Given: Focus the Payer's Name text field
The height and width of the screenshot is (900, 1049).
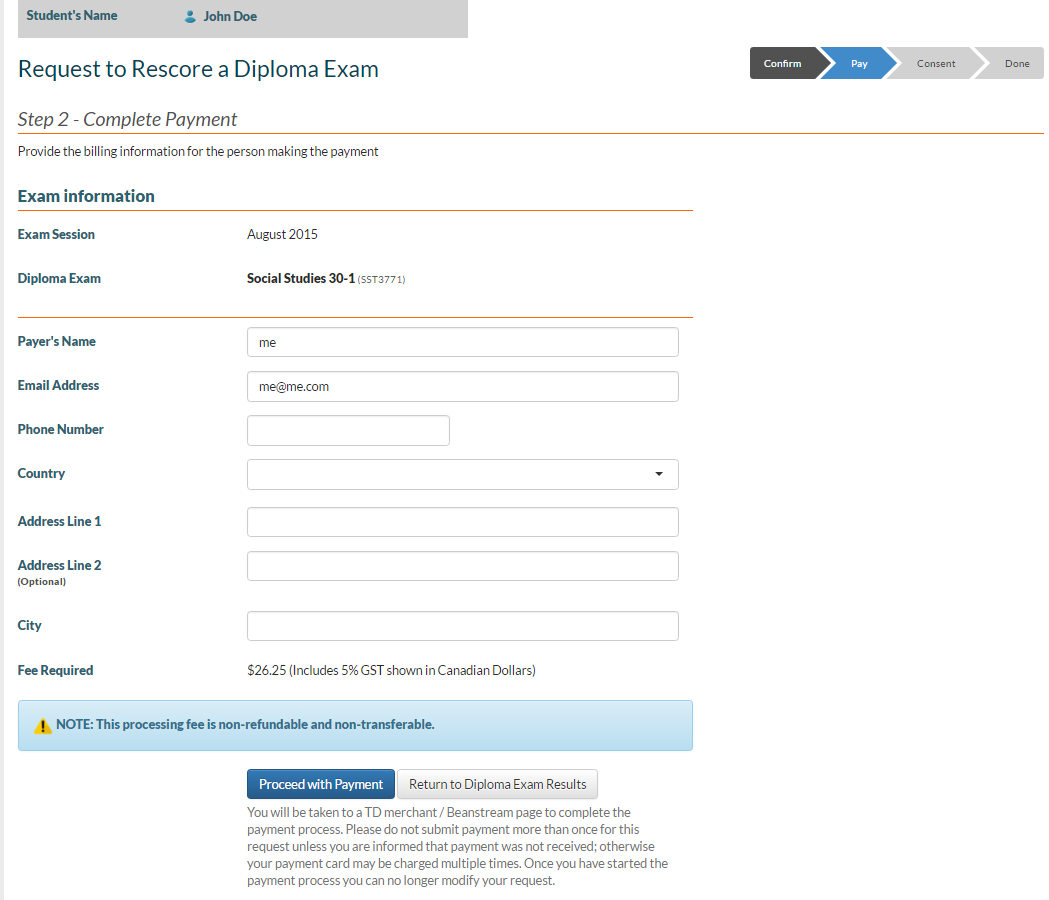Looking at the screenshot, I should tap(462, 342).
